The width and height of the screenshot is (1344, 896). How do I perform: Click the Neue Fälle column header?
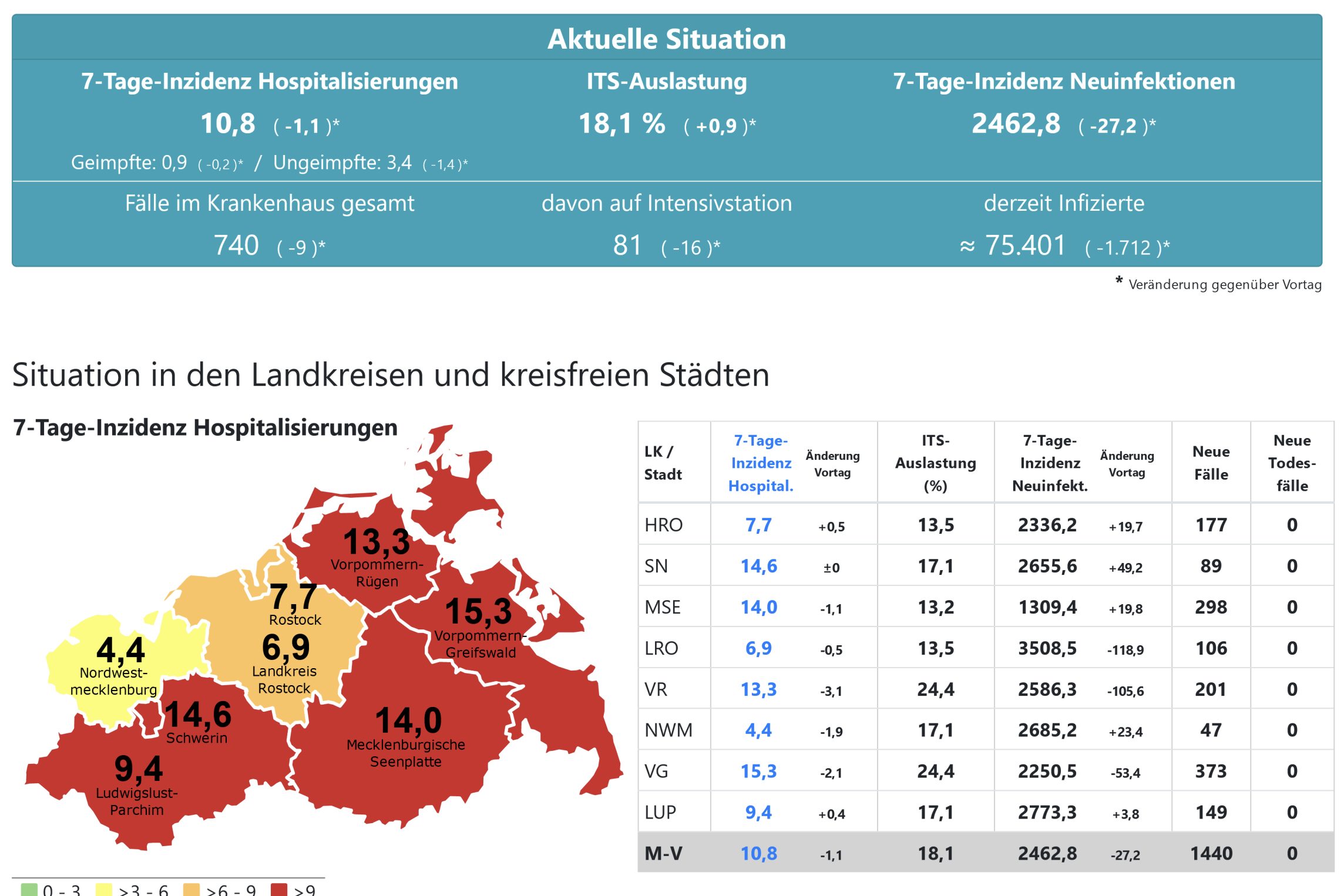(1211, 463)
